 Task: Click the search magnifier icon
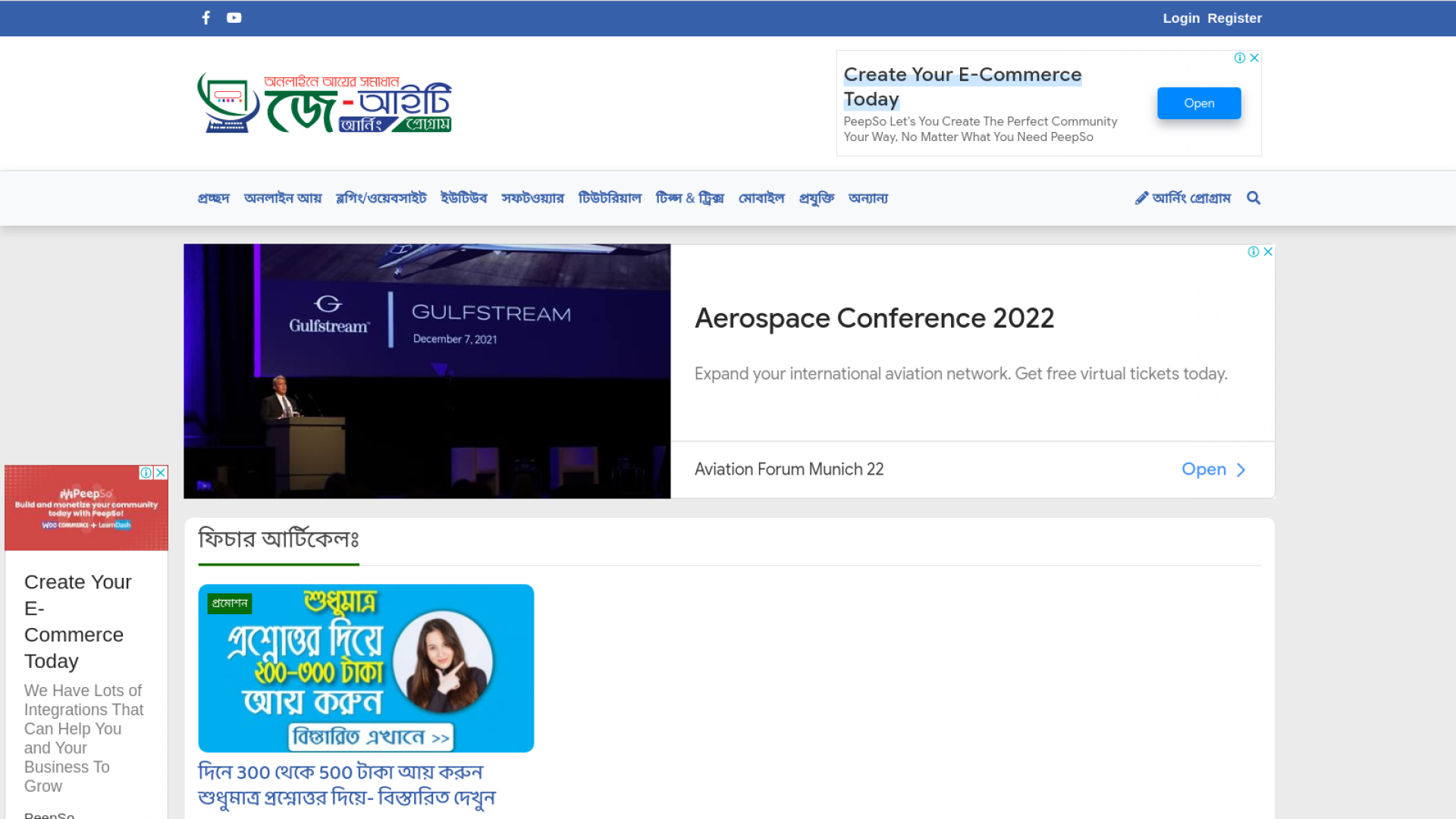1254,198
